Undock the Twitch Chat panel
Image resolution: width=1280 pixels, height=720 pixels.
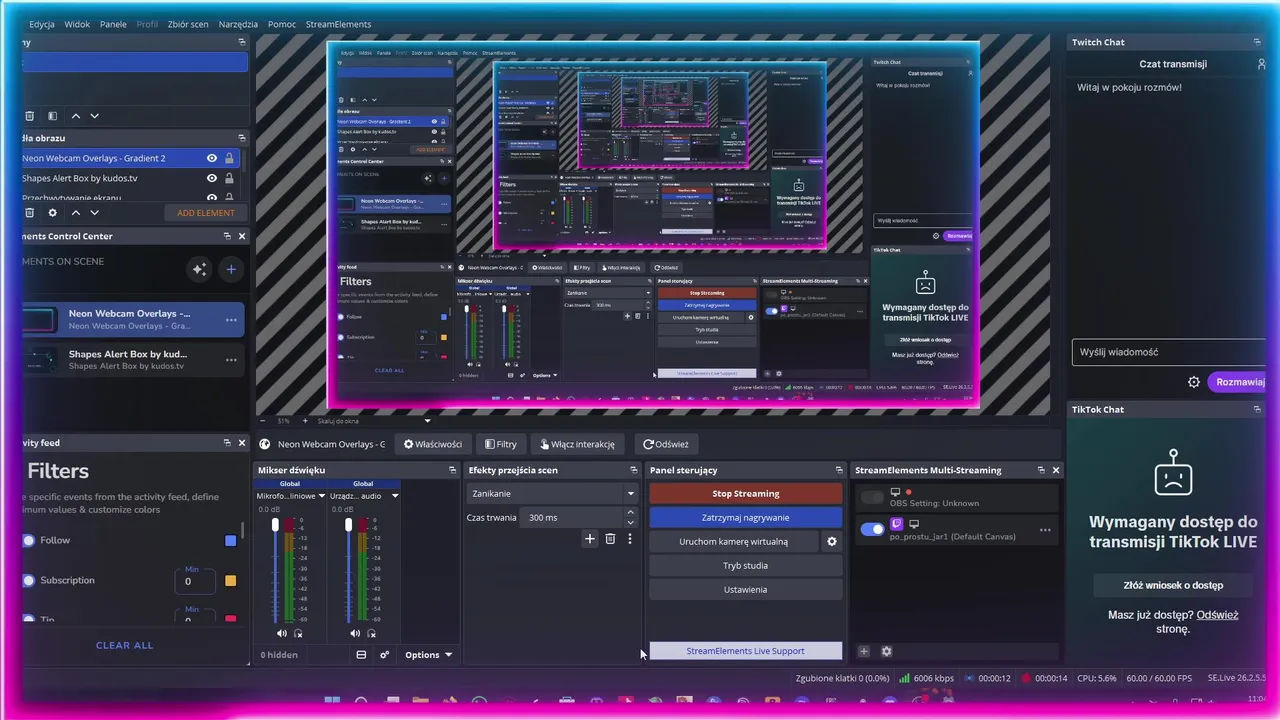coord(1257,42)
